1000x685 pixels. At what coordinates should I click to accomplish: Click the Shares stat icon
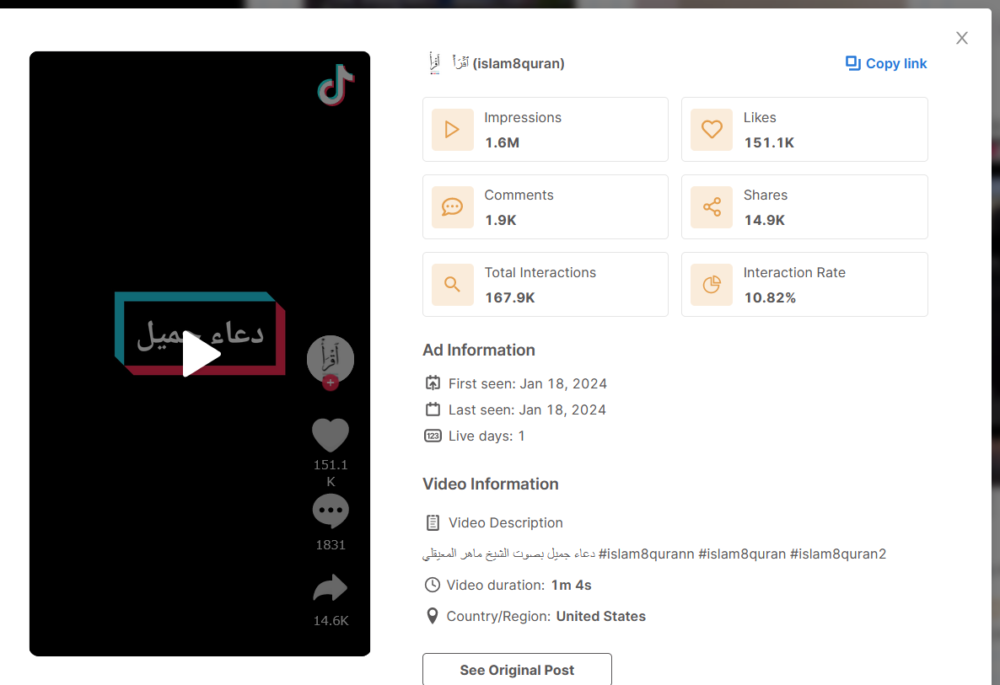coord(711,207)
